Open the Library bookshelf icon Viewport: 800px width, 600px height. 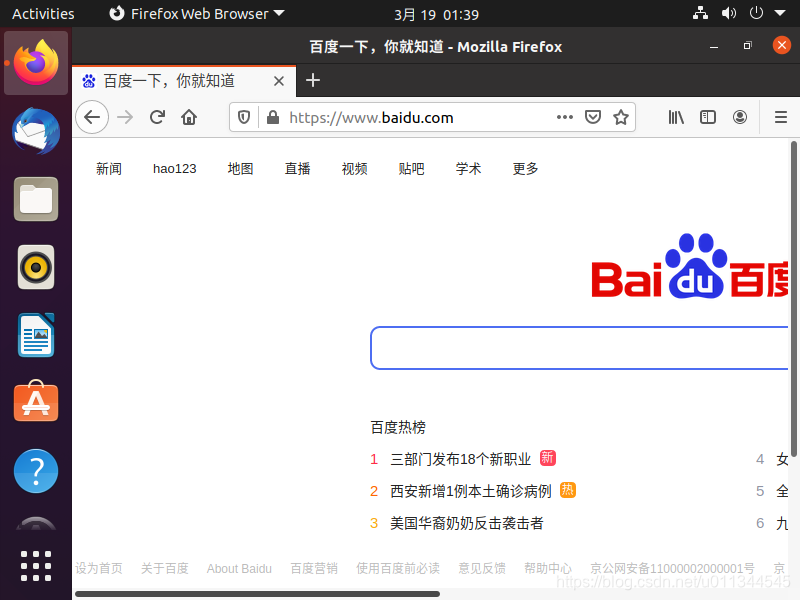(676, 117)
